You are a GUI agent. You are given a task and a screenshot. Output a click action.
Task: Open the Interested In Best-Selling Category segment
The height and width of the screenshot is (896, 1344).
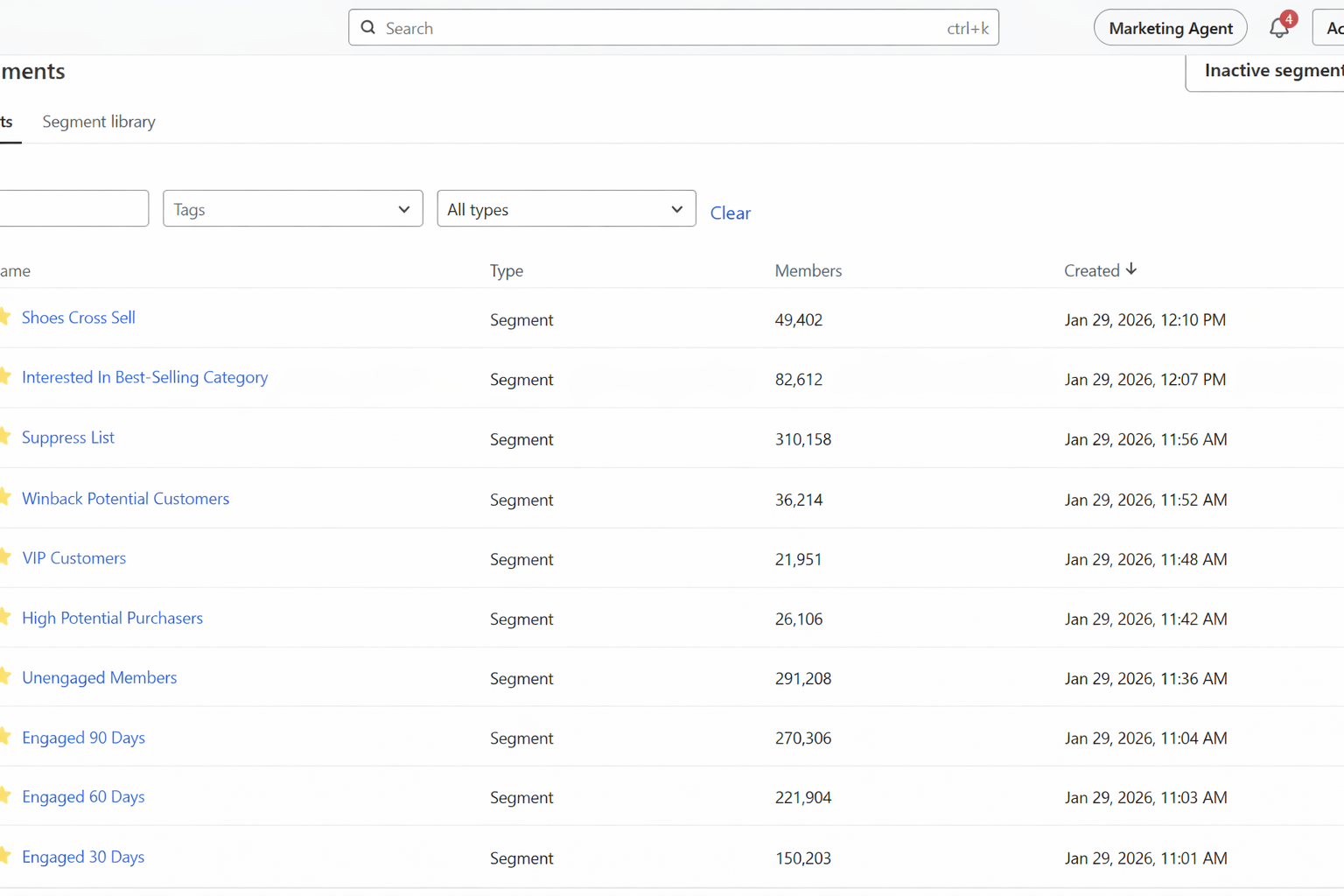pyautogui.click(x=144, y=377)
